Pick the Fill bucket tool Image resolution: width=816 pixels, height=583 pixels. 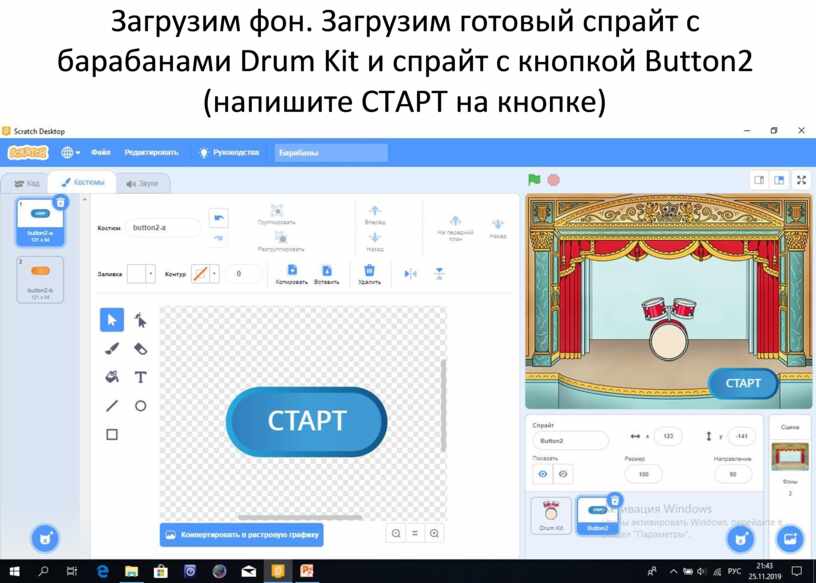click(x=112, y=377)
